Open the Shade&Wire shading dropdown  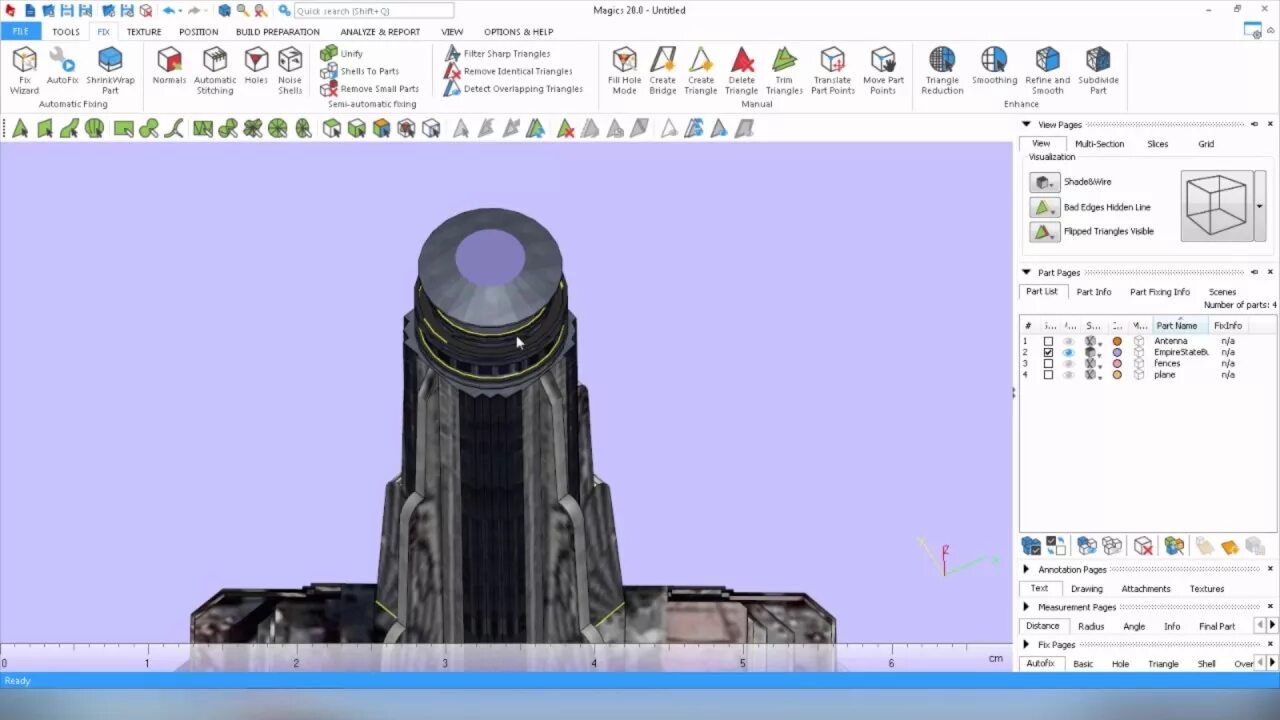click(1045, 182)
